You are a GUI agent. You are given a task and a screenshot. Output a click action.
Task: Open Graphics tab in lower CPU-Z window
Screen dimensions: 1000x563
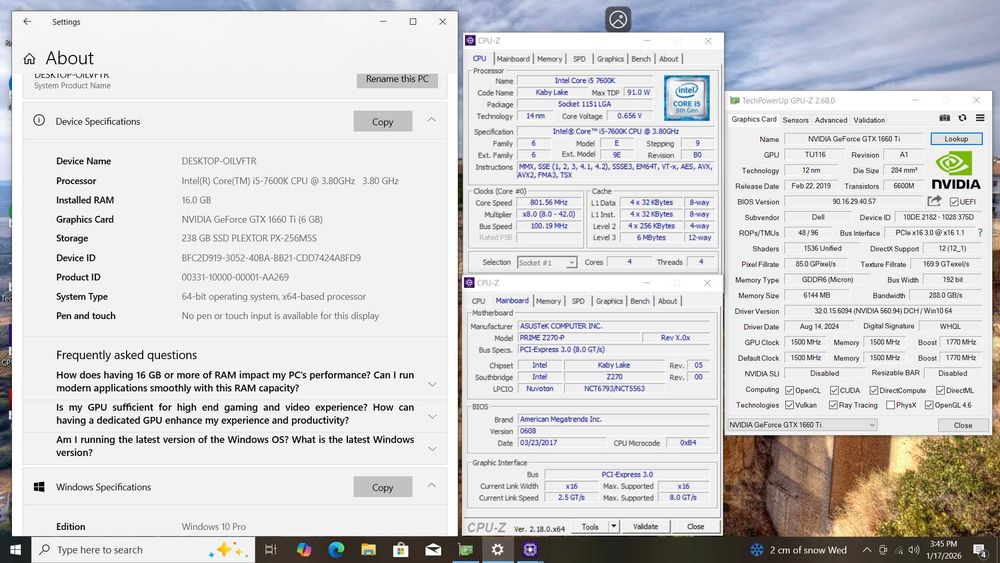click(609, 301)
